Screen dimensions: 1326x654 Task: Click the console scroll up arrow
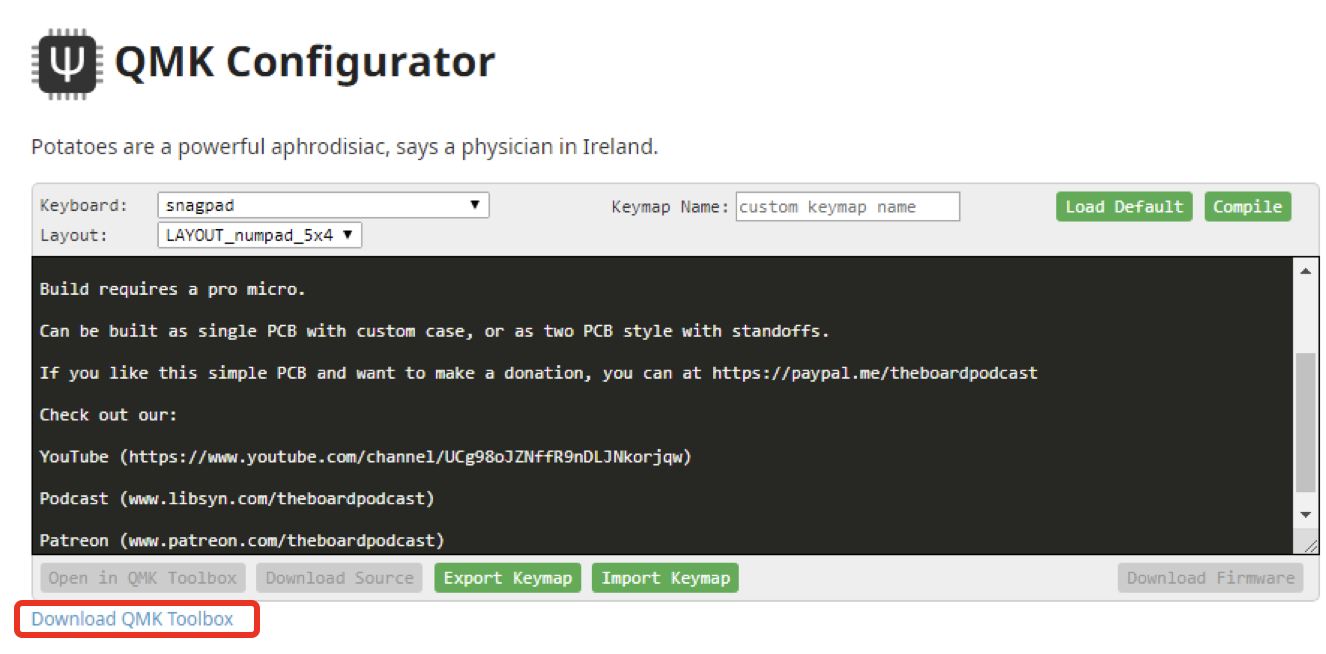[x=1305, y=271]
